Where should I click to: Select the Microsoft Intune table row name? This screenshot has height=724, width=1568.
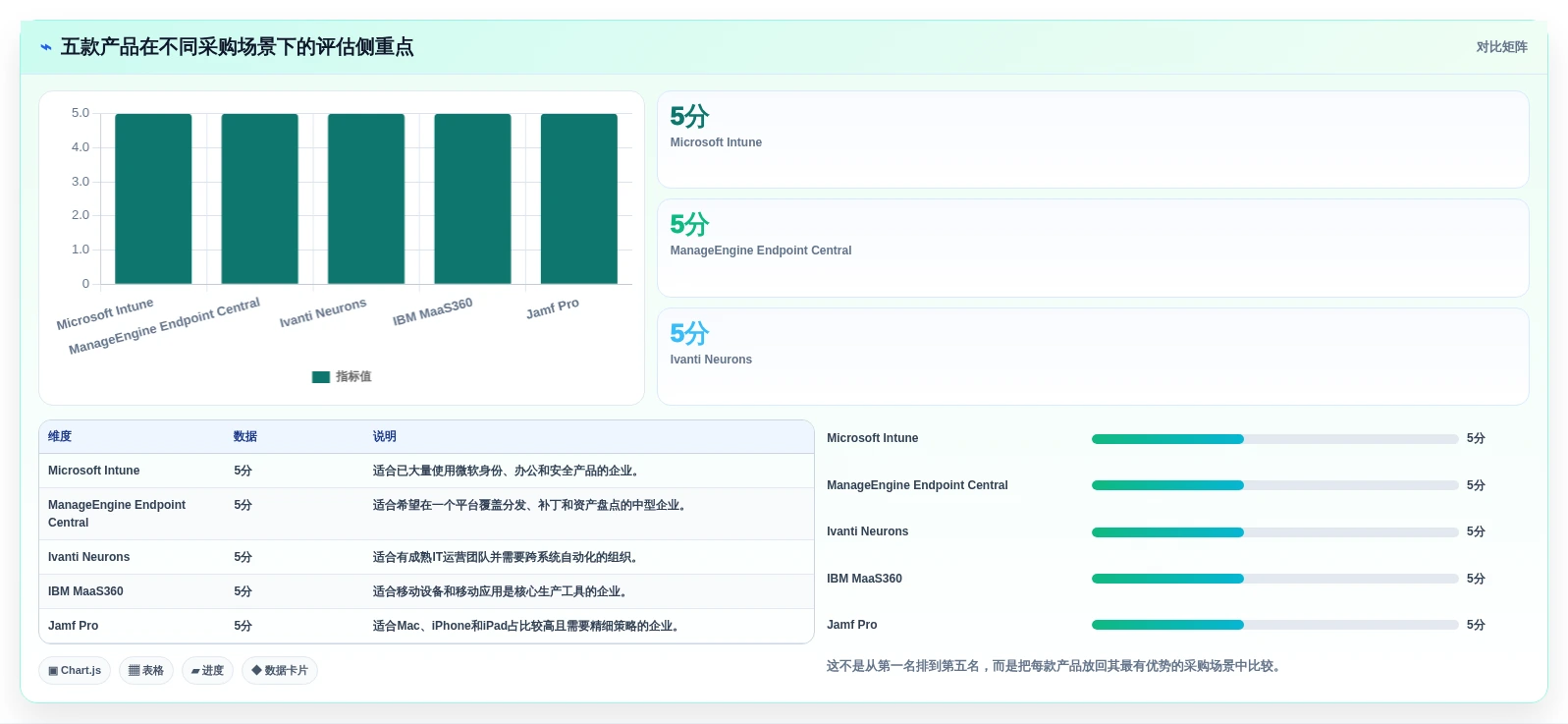pyautogui.click(x=94, y=472)
